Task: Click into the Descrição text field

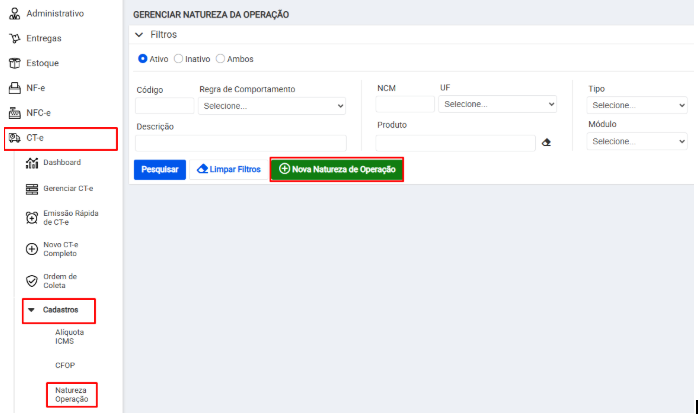Action: (x=240, y=143)
